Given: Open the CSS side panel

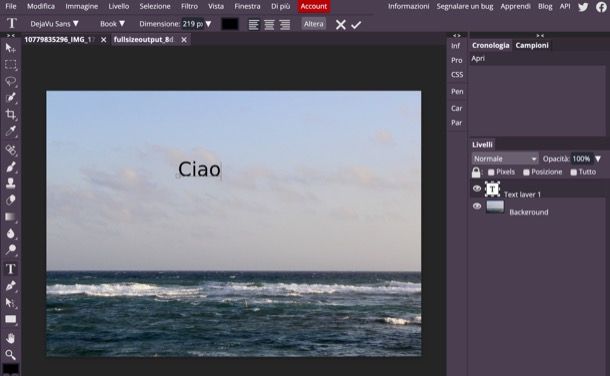Looking at the screenshot, I should tap(457, 75).
